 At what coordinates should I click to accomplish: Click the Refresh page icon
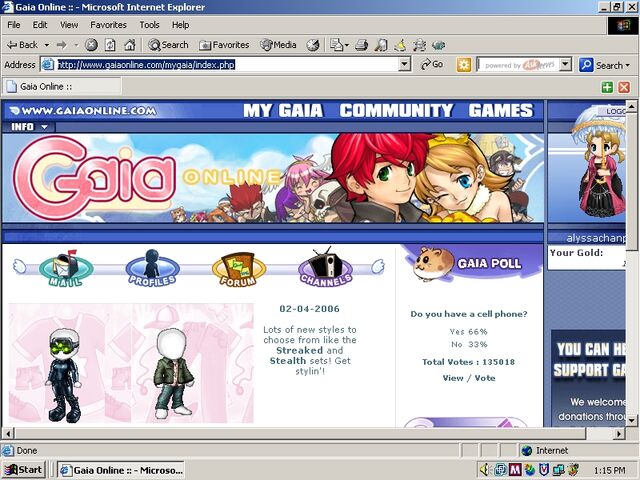pos(110,45)
